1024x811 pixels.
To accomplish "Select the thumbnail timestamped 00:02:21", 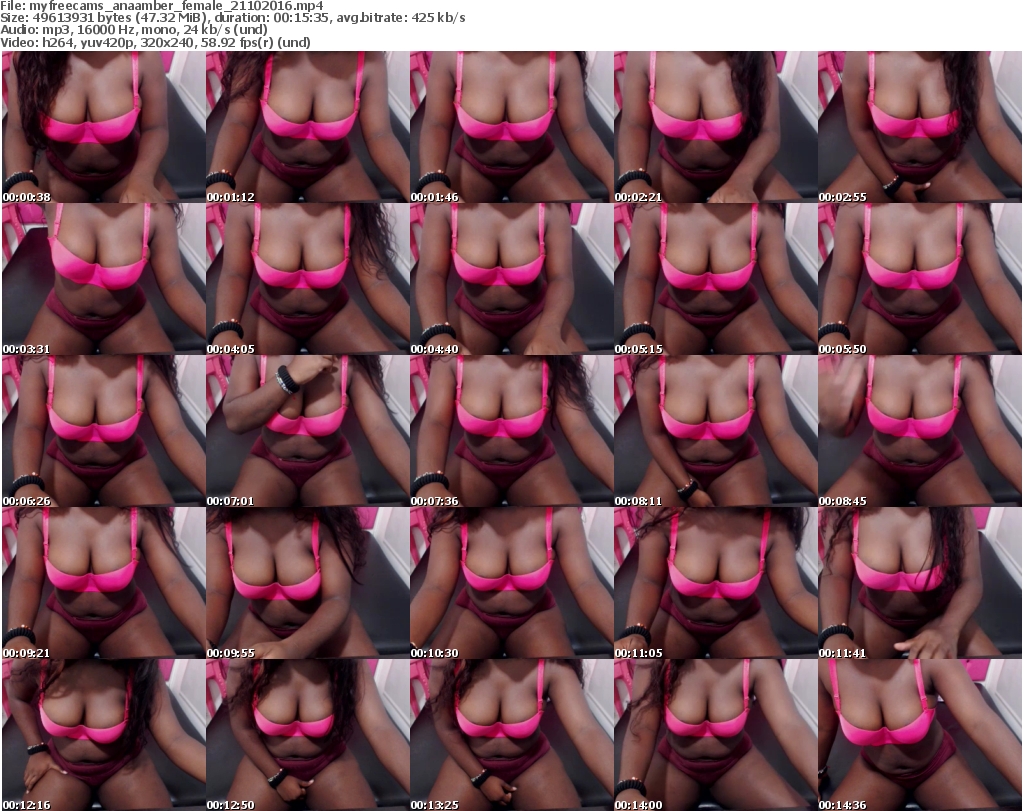I will point(715,127).
